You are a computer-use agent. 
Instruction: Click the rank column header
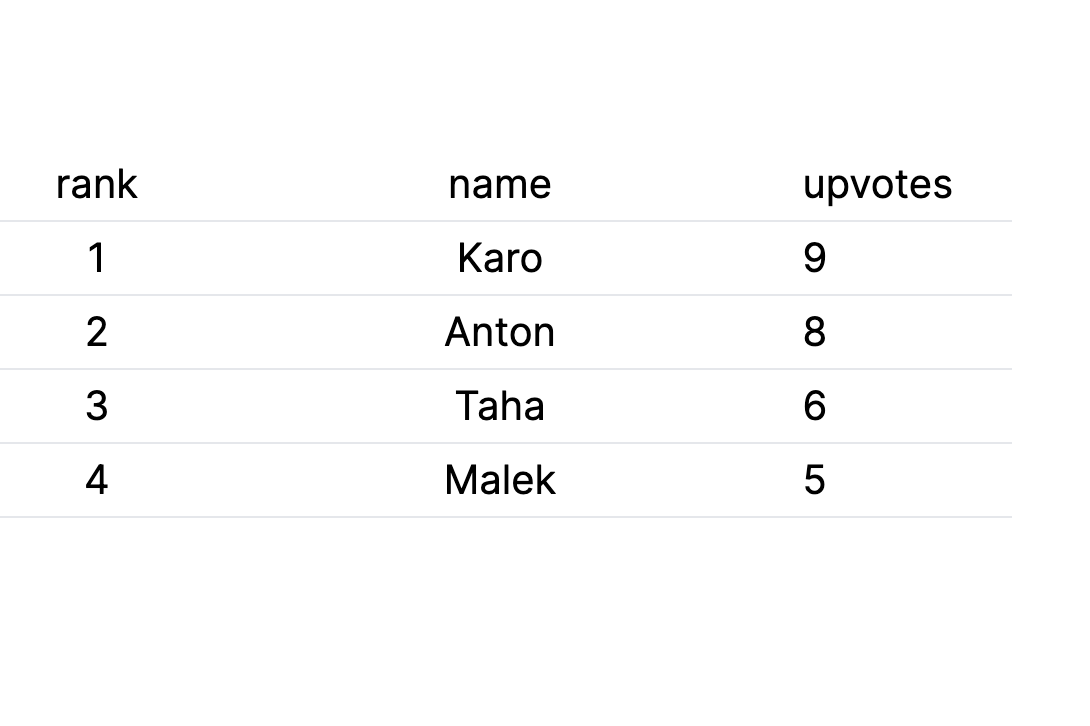[x=97, y=184]
